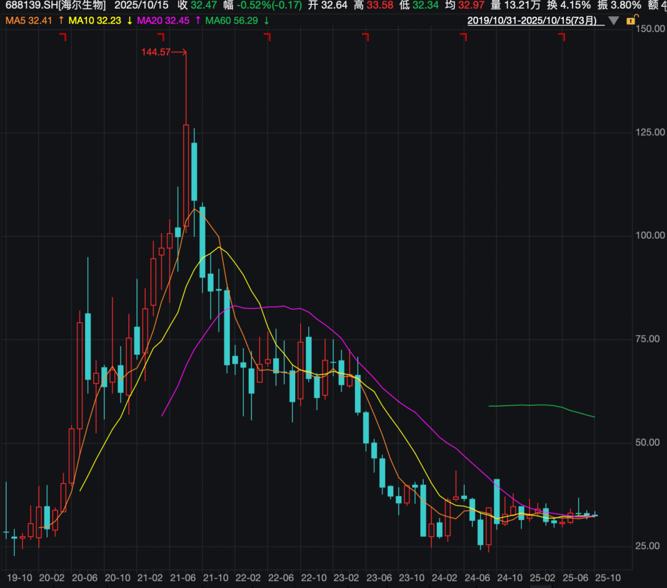Click the 25-10 date on time axis

[x=607, y=577]
